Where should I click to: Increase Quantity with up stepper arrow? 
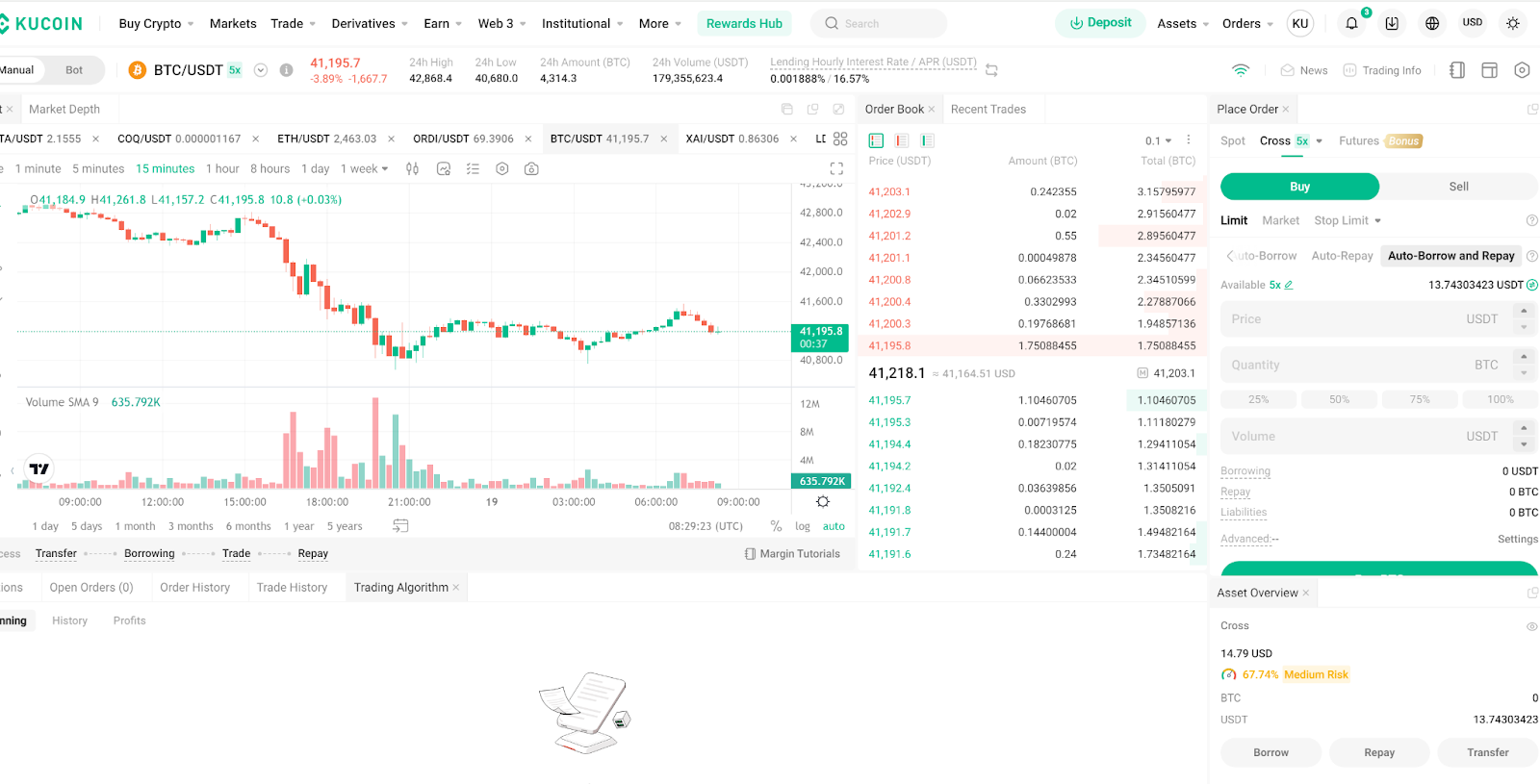click(1524, 357)
